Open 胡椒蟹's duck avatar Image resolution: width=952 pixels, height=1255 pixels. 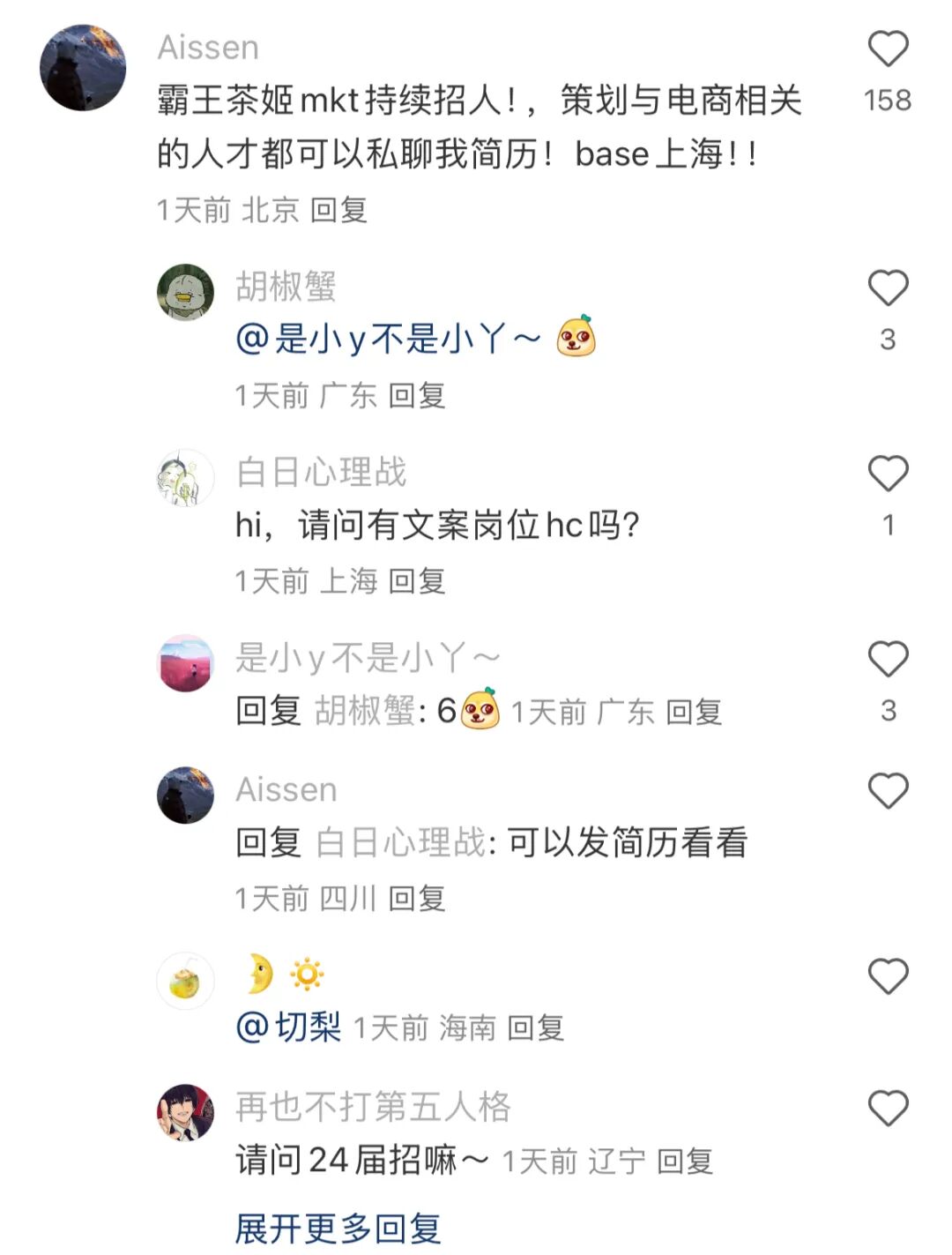tap(185, 292)
